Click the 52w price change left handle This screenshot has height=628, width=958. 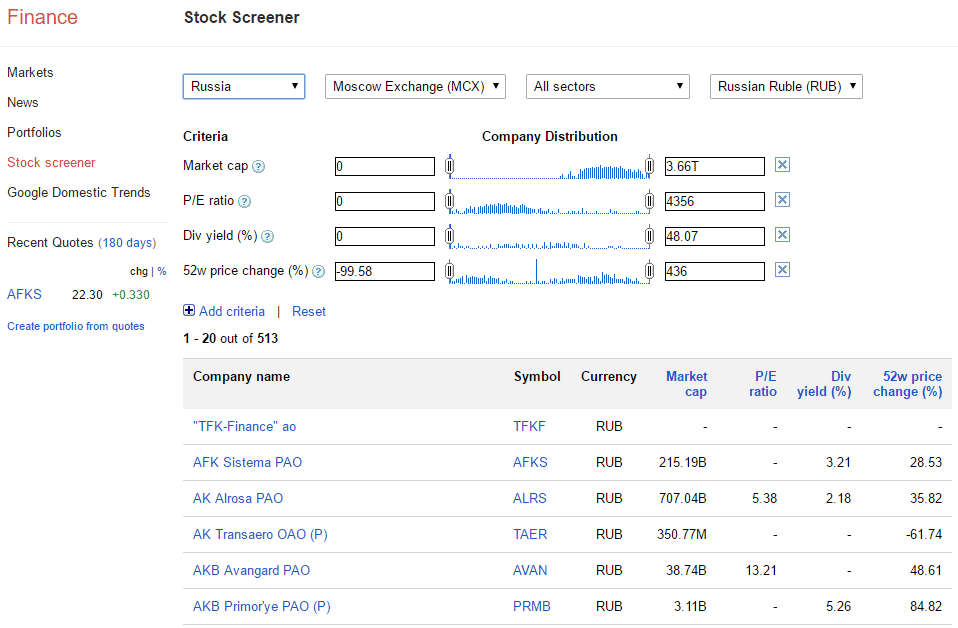450,271
